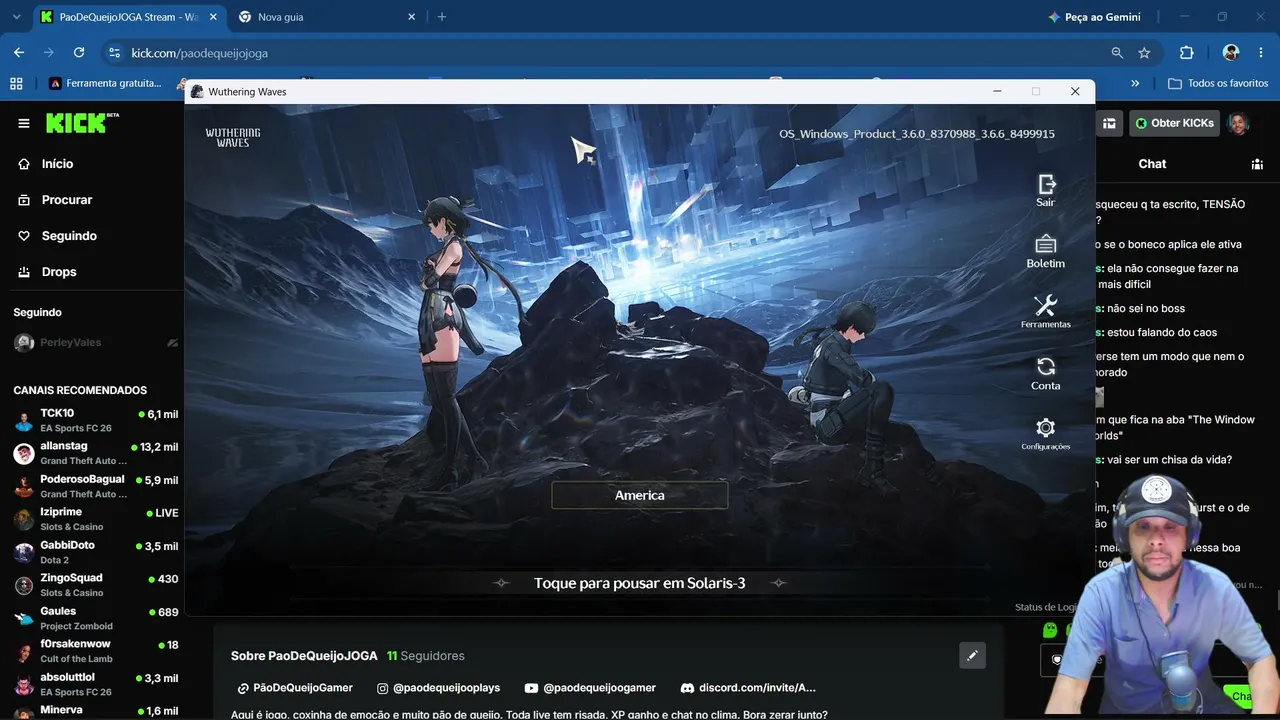Reload the Kick page

tap(79, 53)
